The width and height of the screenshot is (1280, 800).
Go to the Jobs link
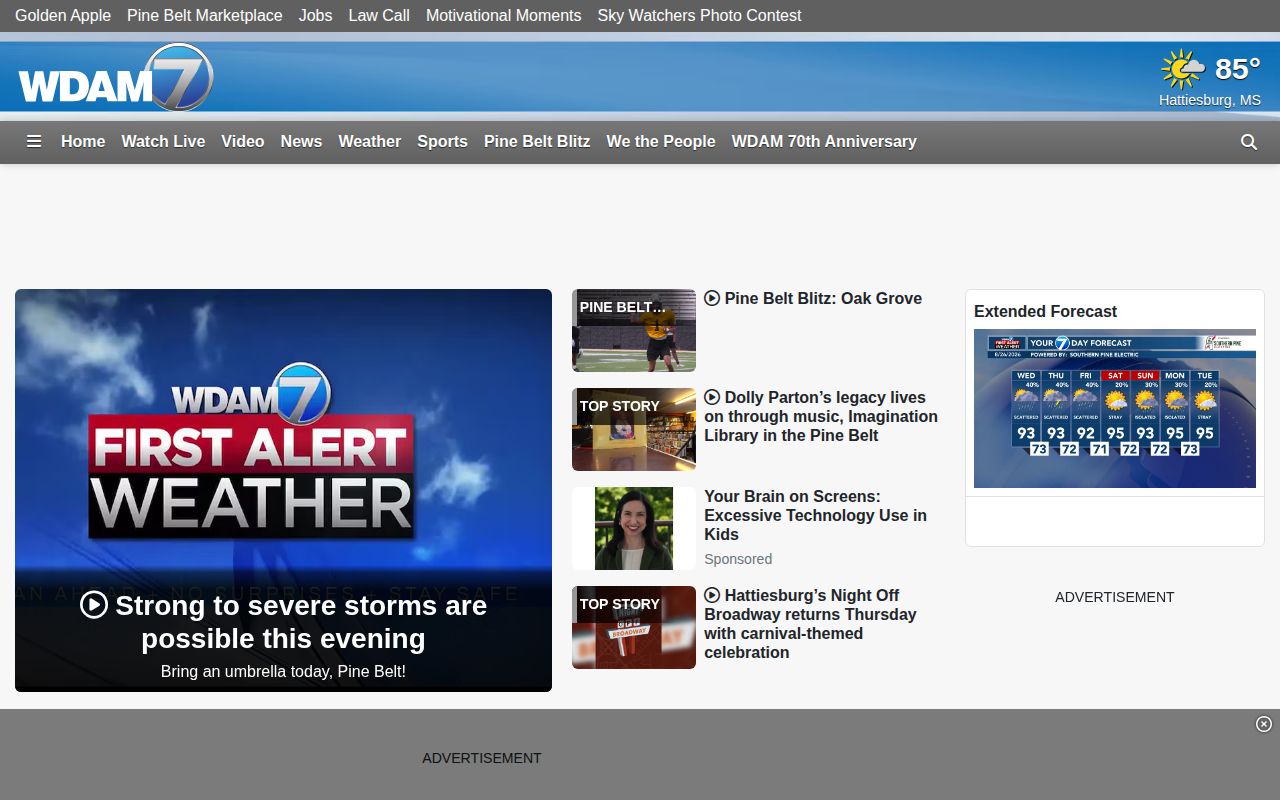coord(316,16)
